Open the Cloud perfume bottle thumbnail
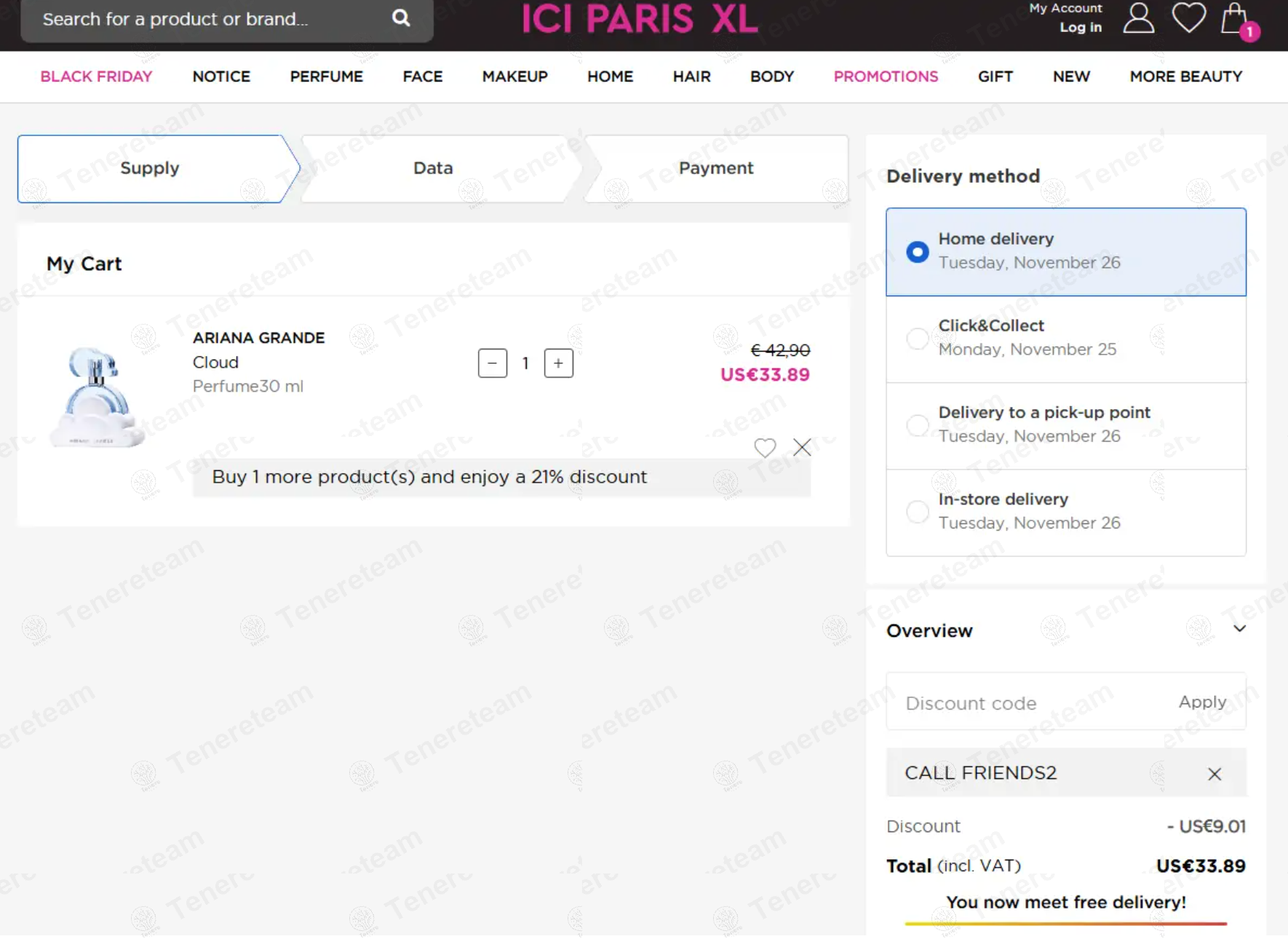The width and height of the screenshot is (1288, 939). [x=96, y=397]
